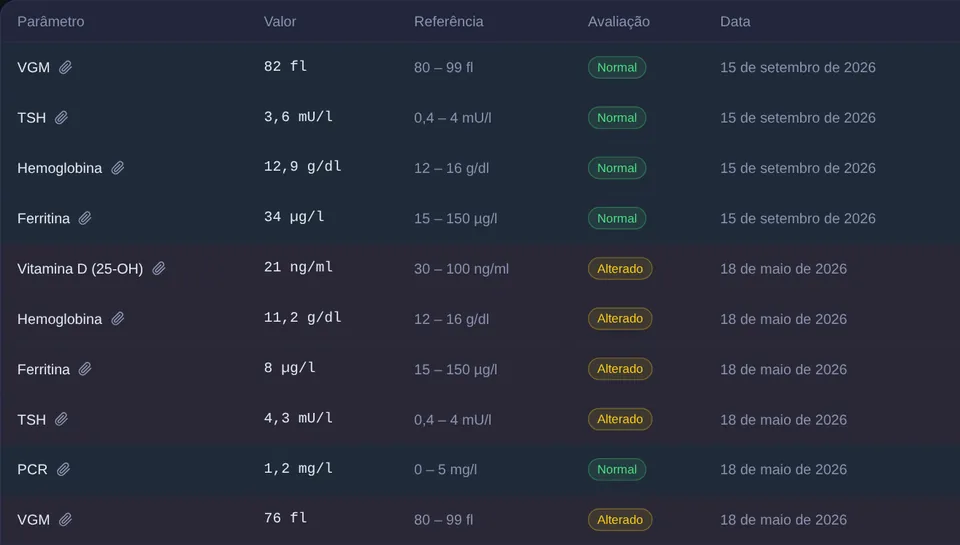
Task: Click Ferritina name in the 8 µg/l row
Action: pos(43,369)
